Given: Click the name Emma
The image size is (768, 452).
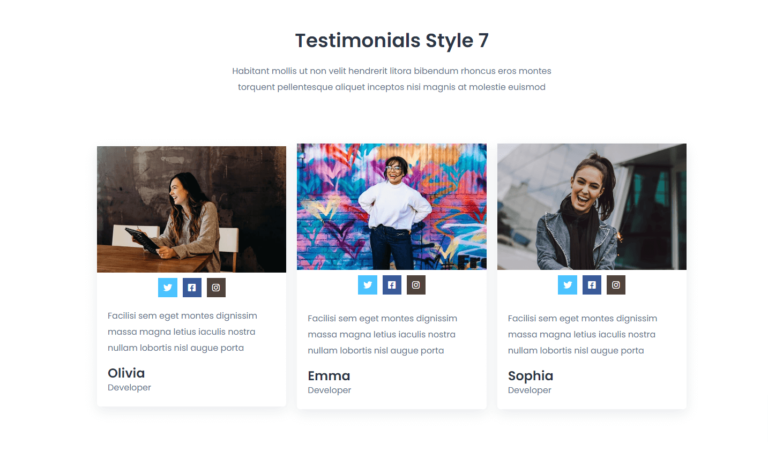Looking at the screenshot, I should pos(329,376).
